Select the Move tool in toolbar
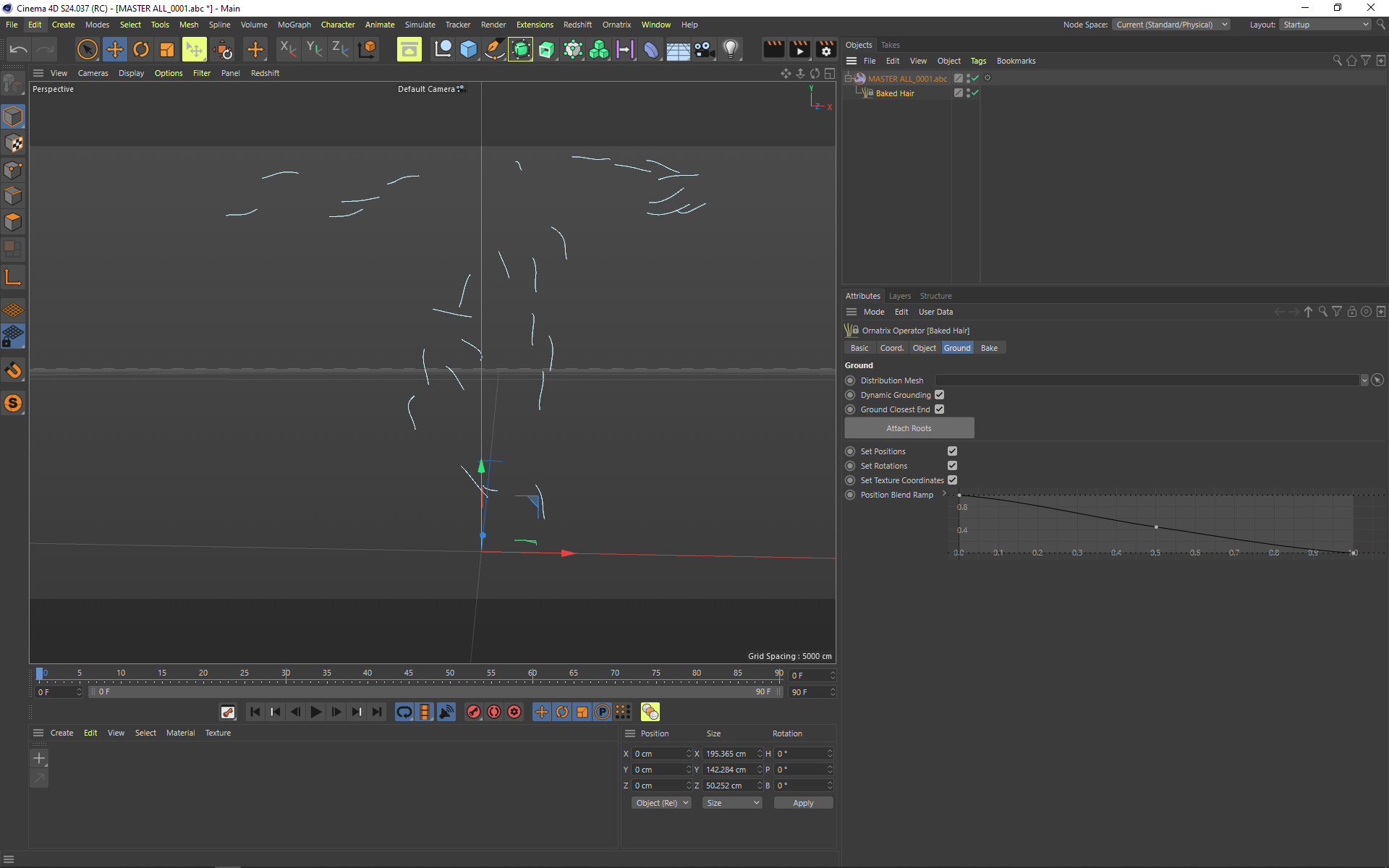This screenshot has width=1389, height=868. (x=114, y=49)
